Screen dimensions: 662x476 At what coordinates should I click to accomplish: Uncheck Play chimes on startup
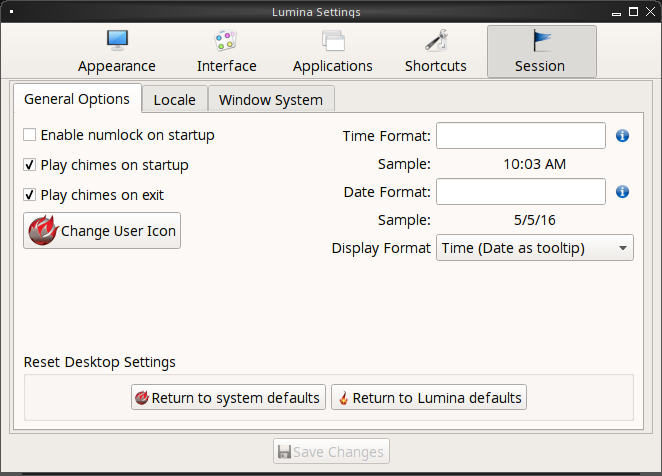click(29, 165)
